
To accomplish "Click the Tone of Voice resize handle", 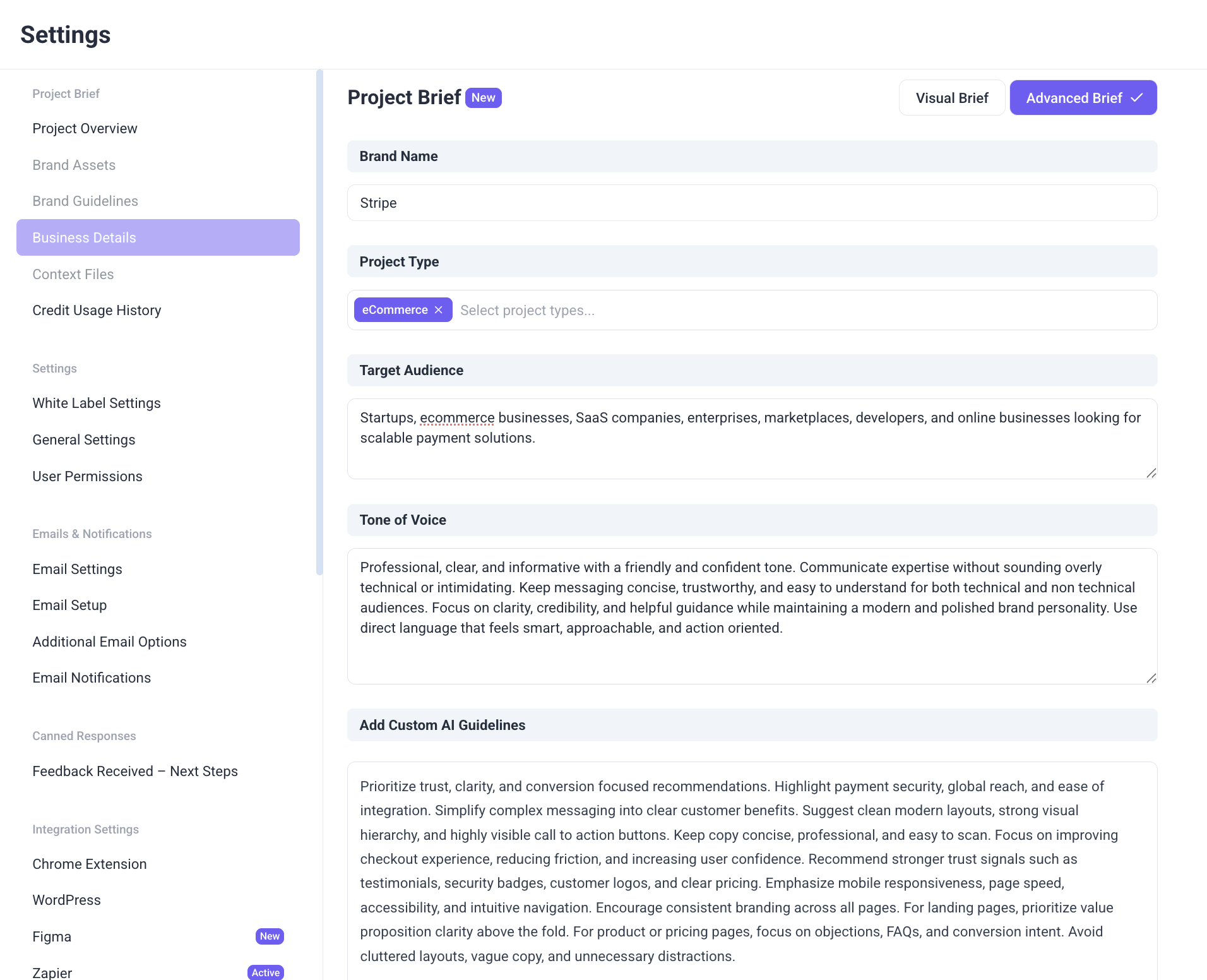I will (x=1151, y=678).
